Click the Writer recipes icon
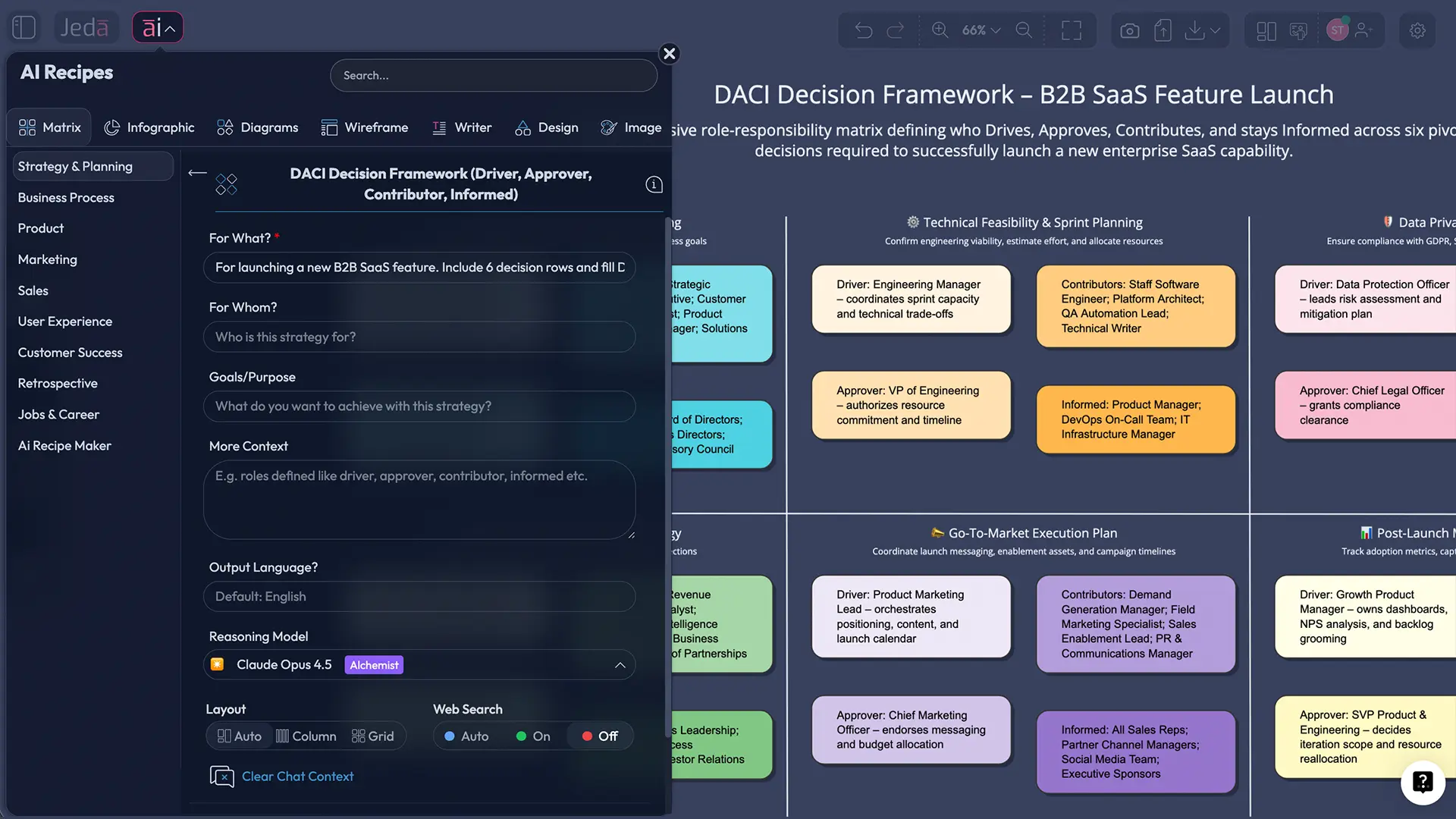 pyautogui.click(x=438, y=127)
